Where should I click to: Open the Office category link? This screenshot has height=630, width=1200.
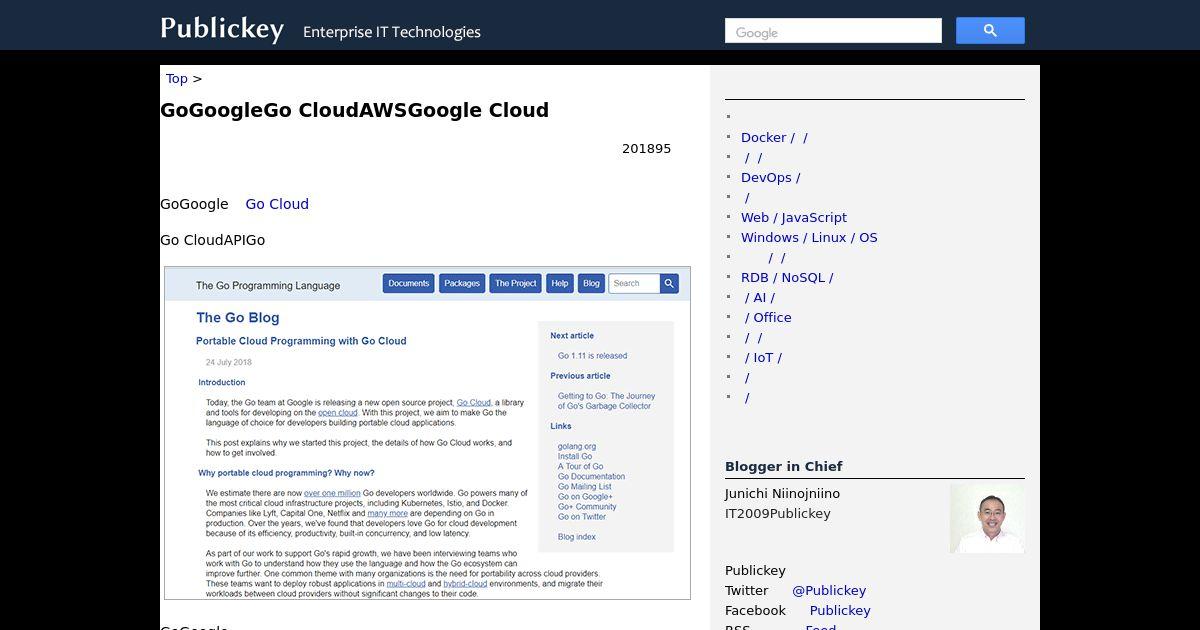point(768,318)
